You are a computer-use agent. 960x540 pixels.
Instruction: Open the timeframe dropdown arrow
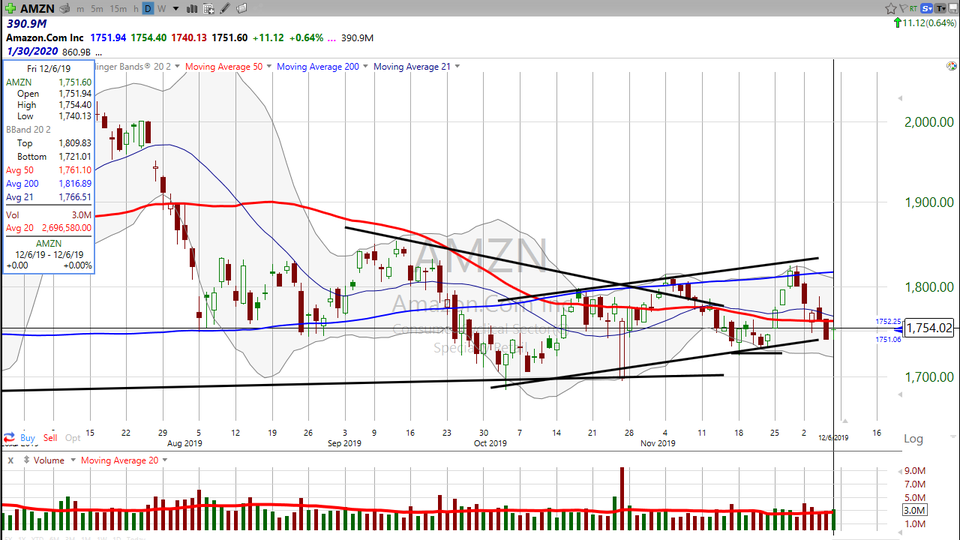point(176,9)
